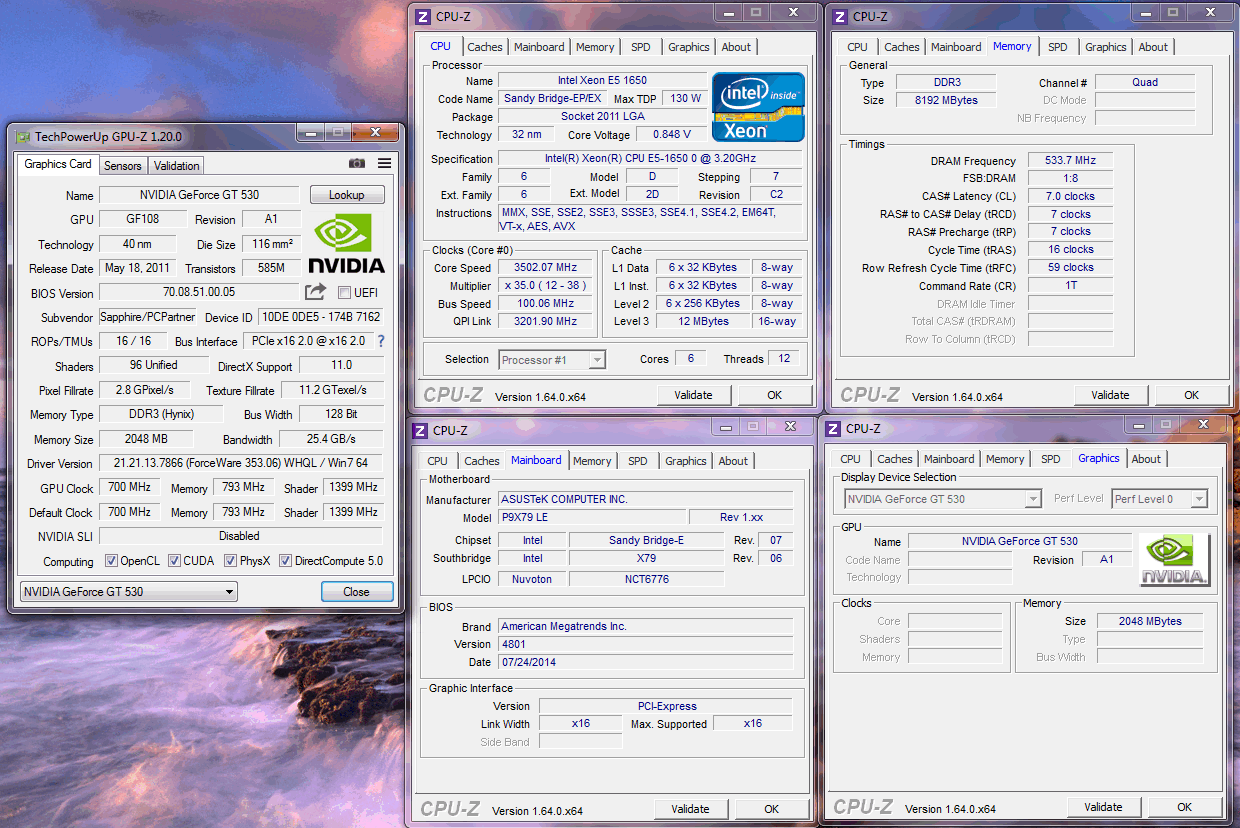The height and width of the screenshot is (828, 1240).
Task: Click the Bus Interface question mark icon
Action: click(x=380, y=341)
